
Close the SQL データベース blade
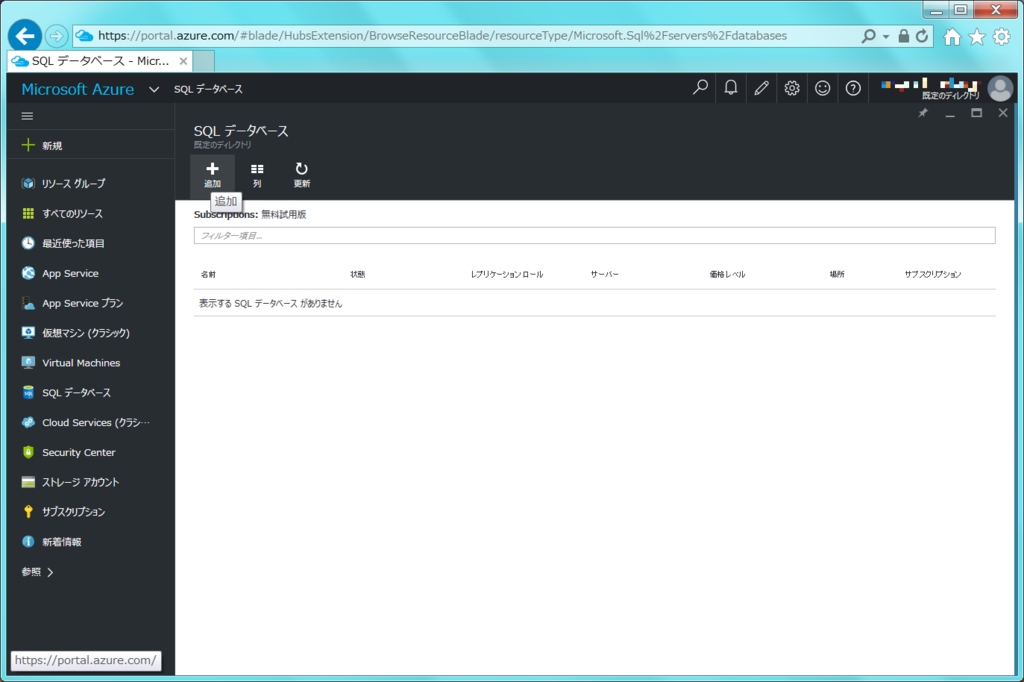point(1003,113)
